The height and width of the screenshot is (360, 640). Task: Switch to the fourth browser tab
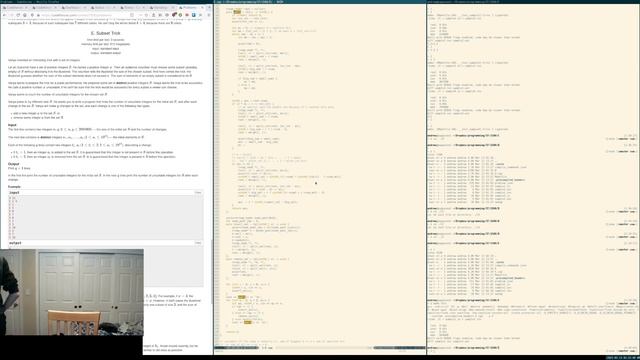pyautogui.click(x=103, y=7)
